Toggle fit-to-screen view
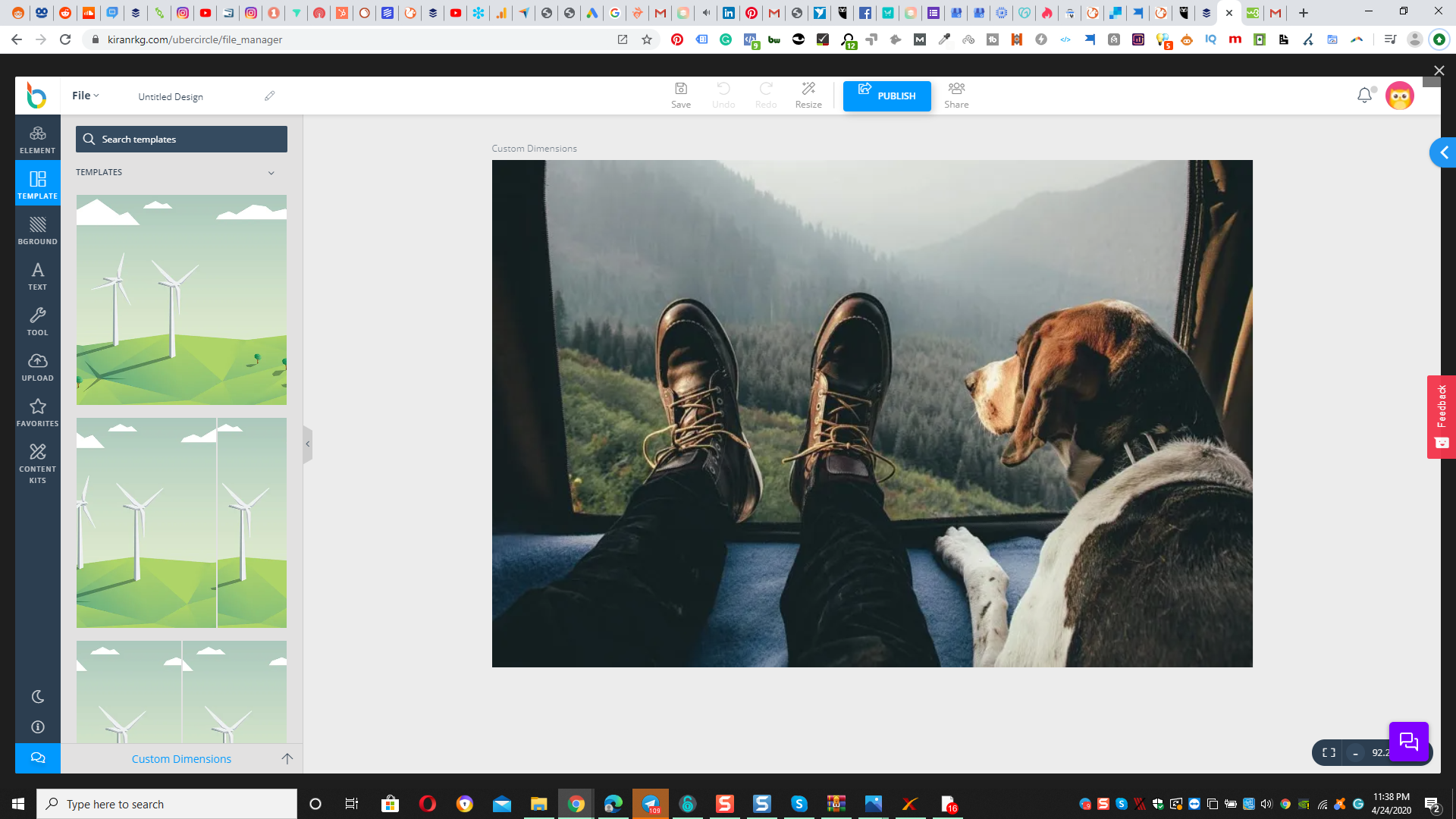 1329,752
